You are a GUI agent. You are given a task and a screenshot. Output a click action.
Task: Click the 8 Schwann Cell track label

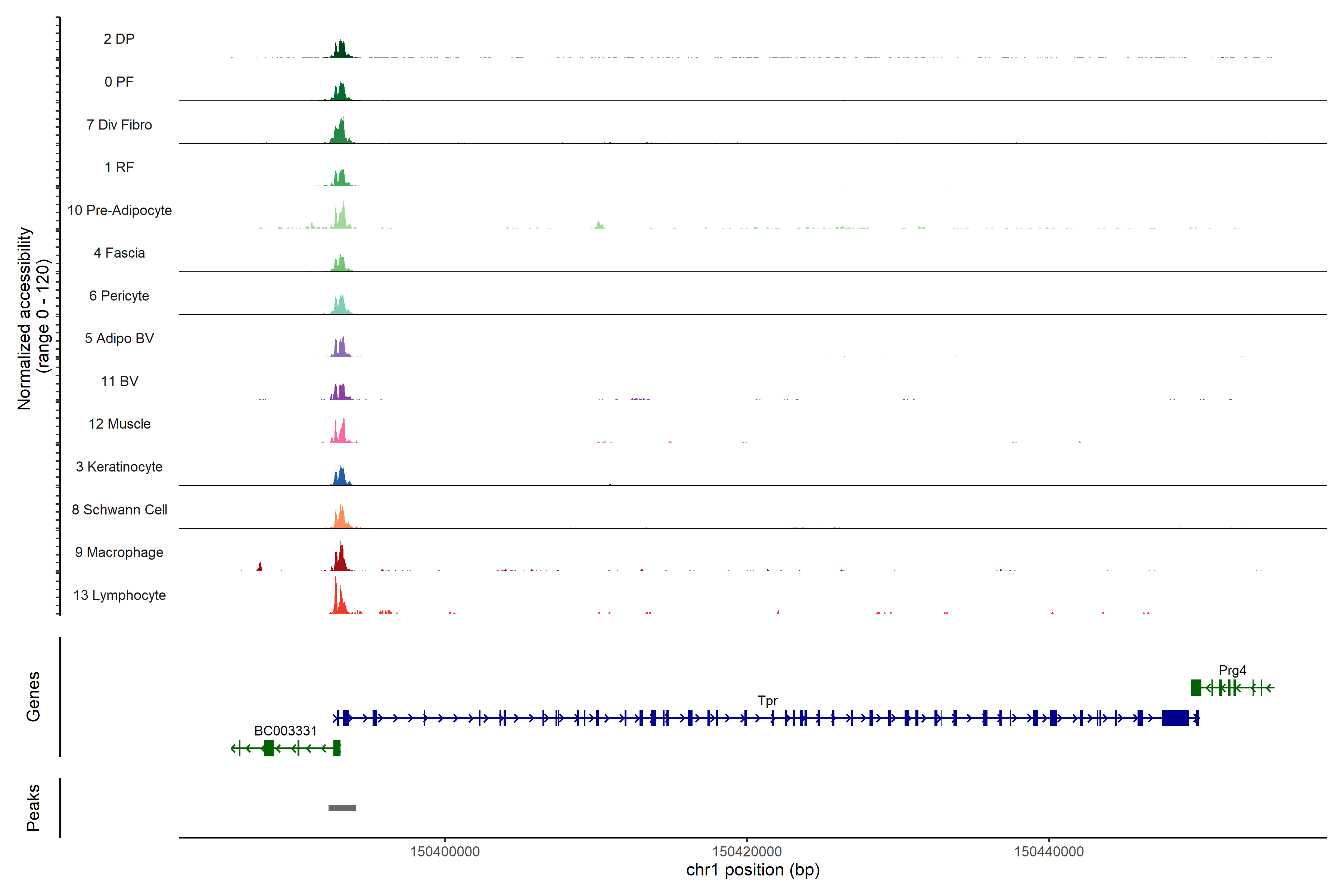tap(119, 510)
